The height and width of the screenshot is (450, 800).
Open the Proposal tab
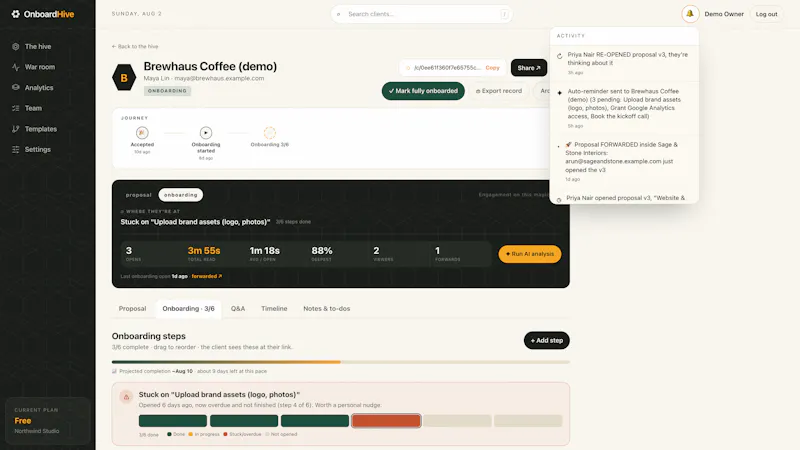point(132,309)
